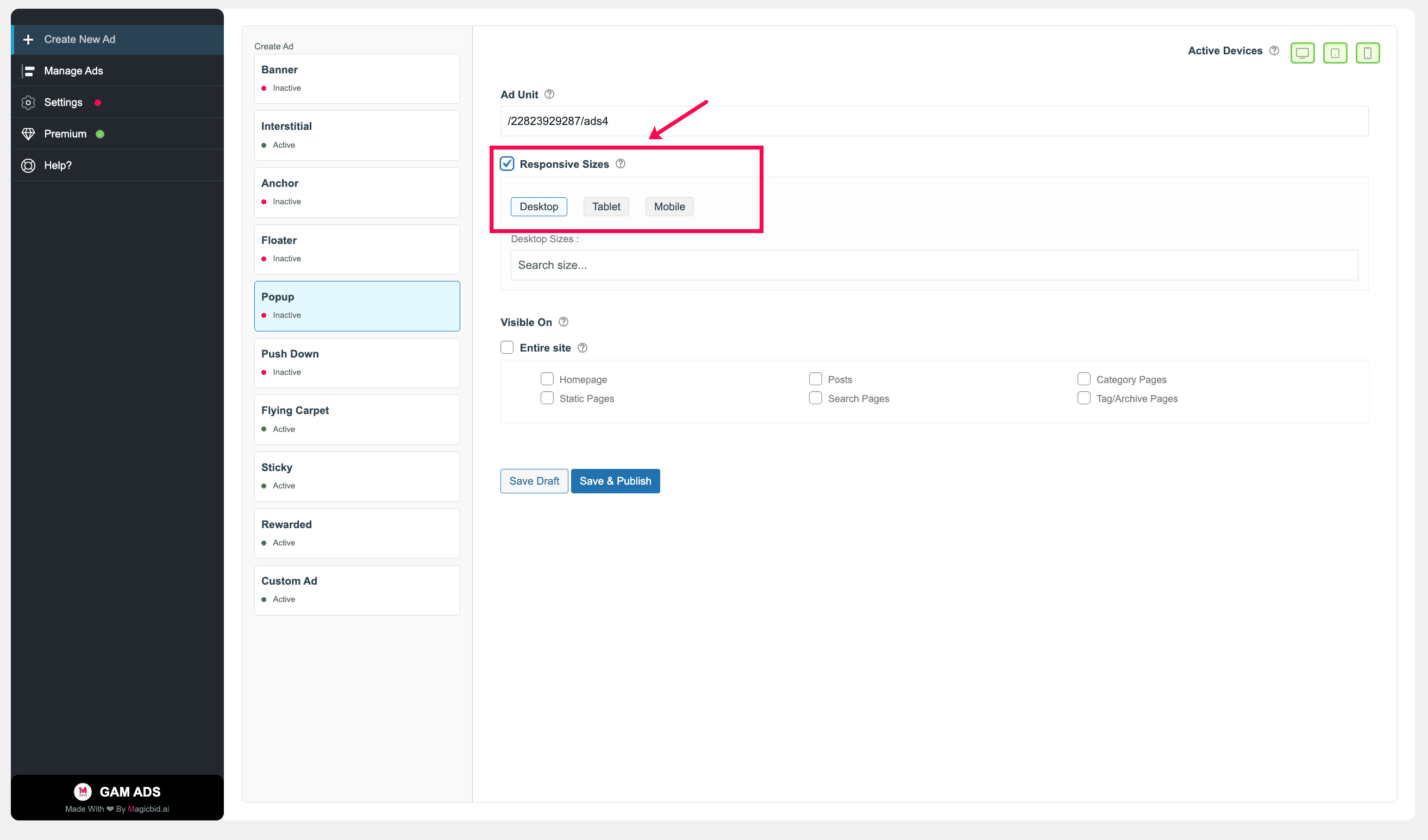1428x840 pixels.
Task: Uncheck the Responsive Sizes checkbox
Action: point(507,164)
